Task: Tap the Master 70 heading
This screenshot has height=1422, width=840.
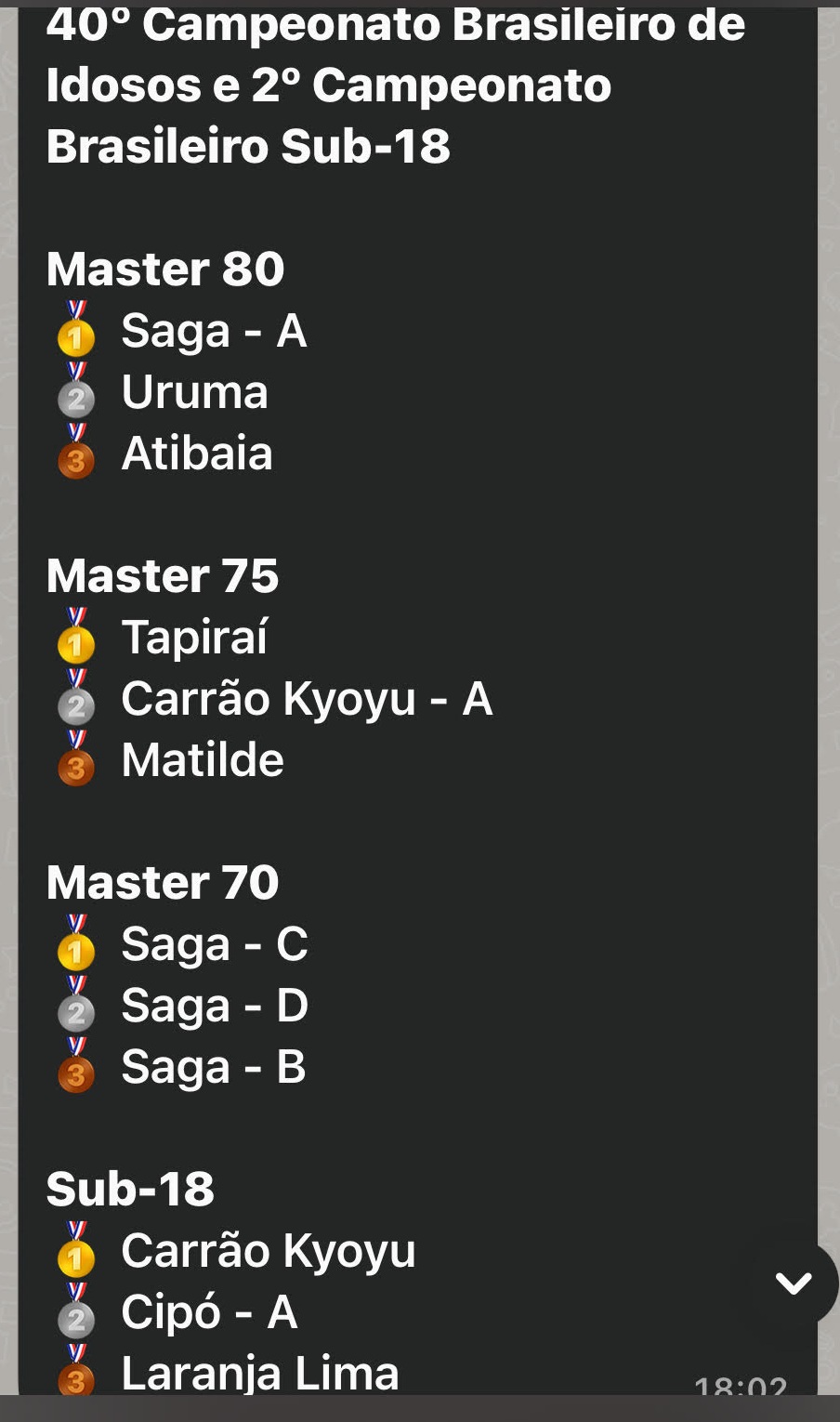Action: (x=163, y=883)
